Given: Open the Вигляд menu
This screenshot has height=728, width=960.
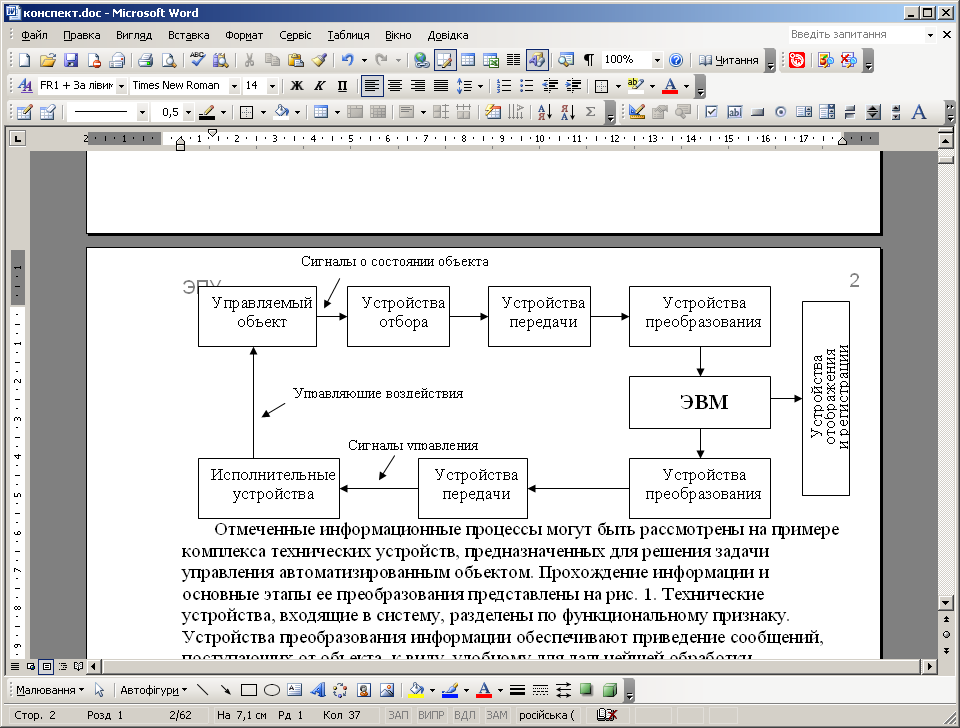Looking at the screenshot, I should click(x=134, y=36).
